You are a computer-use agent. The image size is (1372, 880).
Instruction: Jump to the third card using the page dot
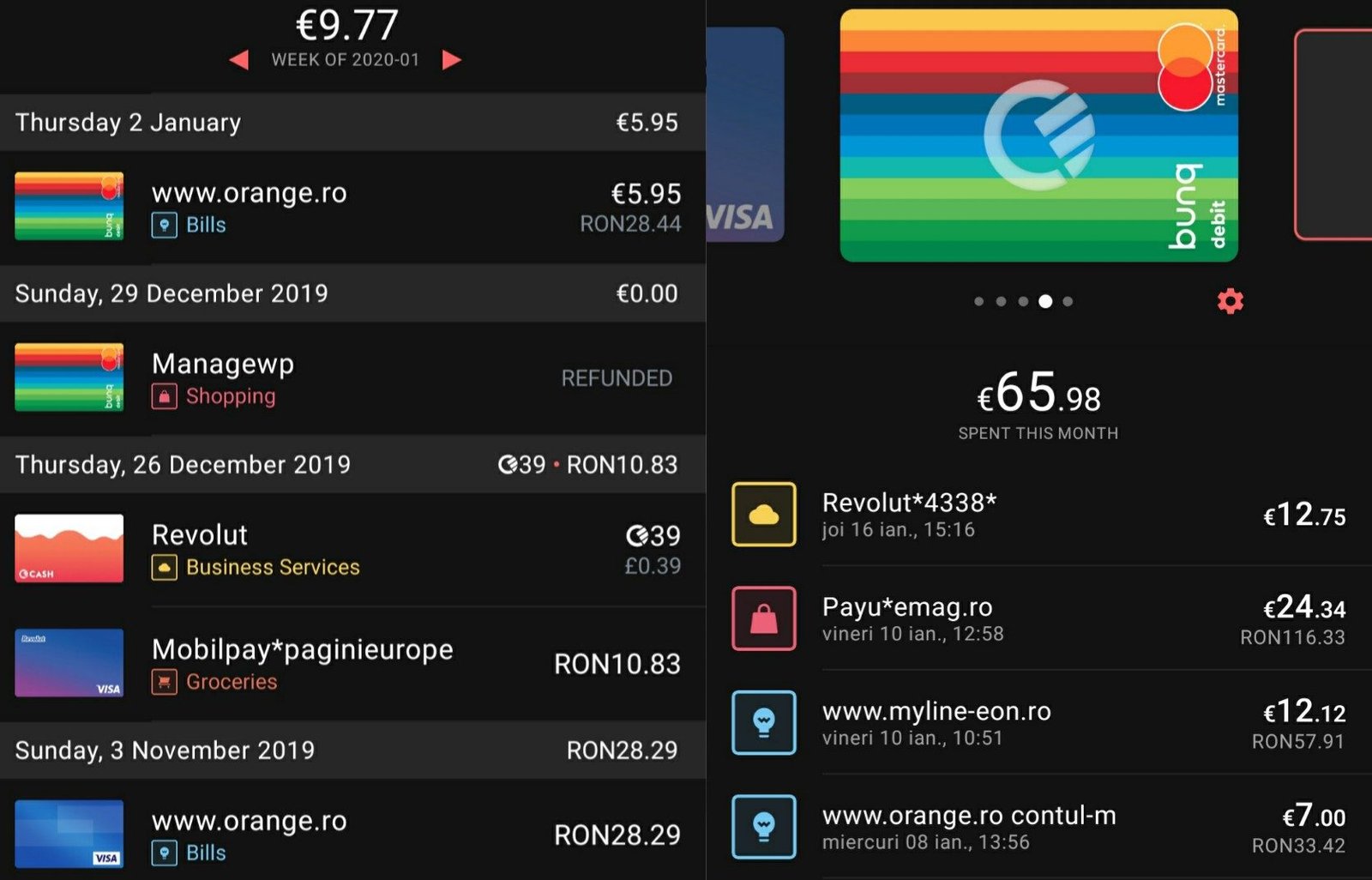pyautogui.click(x=1023, y=301)
